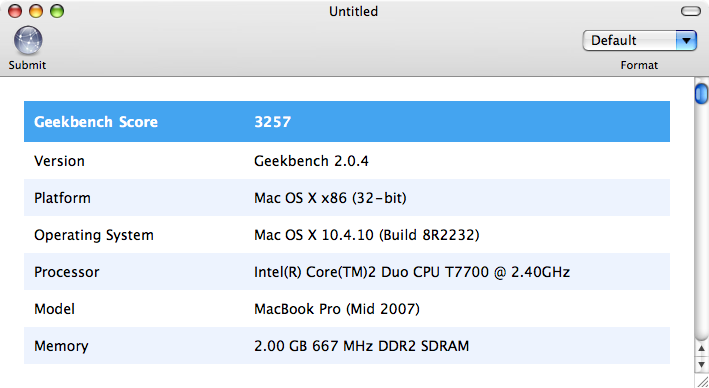Select the MacBook Pro (Mid 2007) model
The height and width of the screenshot is (388, 709).
(x=337, y=309)
